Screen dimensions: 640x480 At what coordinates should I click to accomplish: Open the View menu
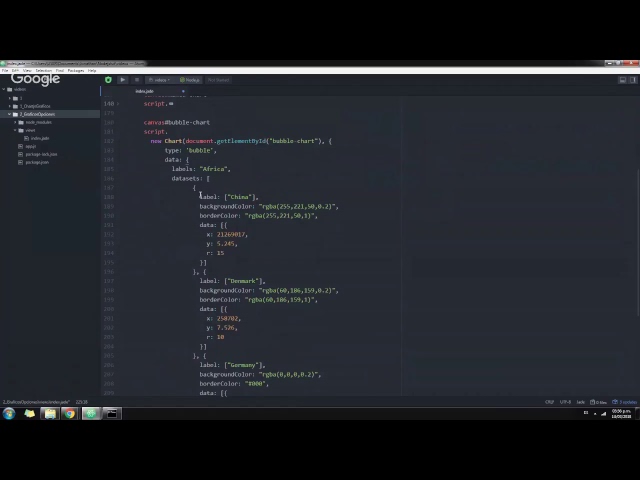(x=27, y=71)
